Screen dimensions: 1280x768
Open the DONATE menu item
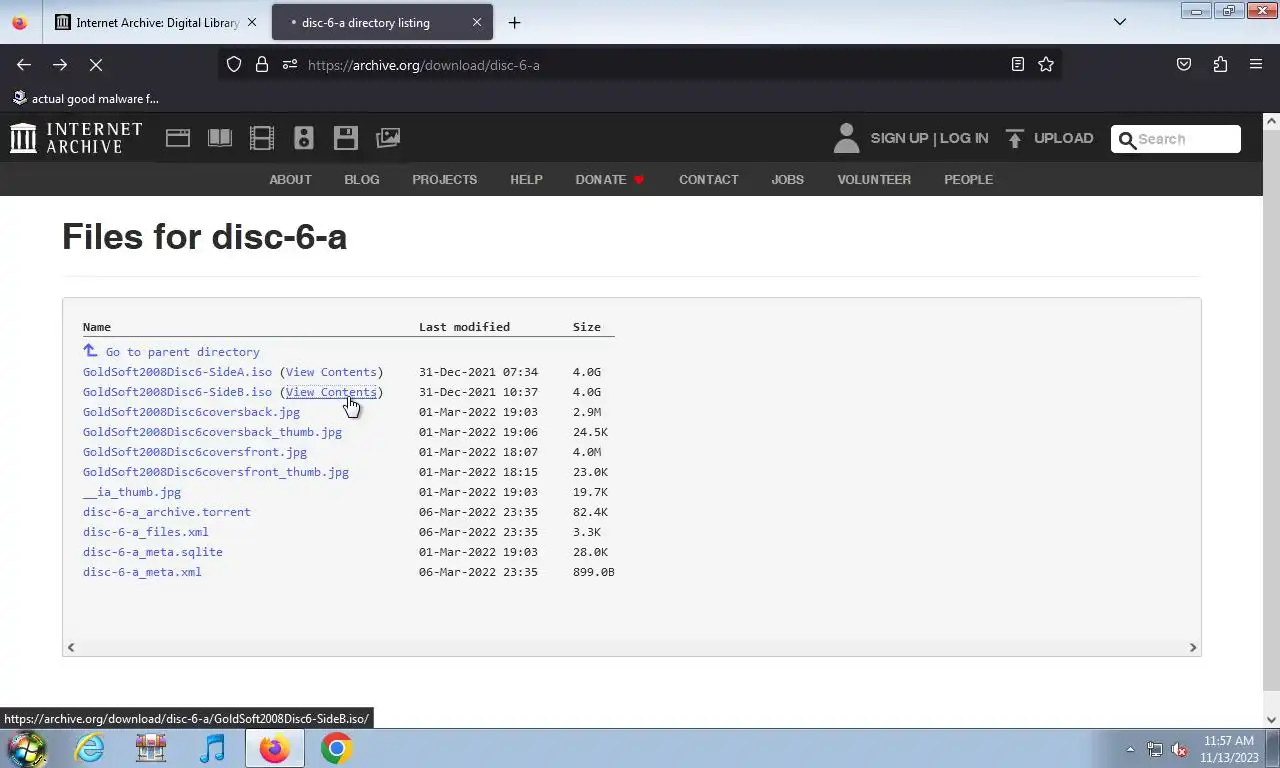coord(610,180)
